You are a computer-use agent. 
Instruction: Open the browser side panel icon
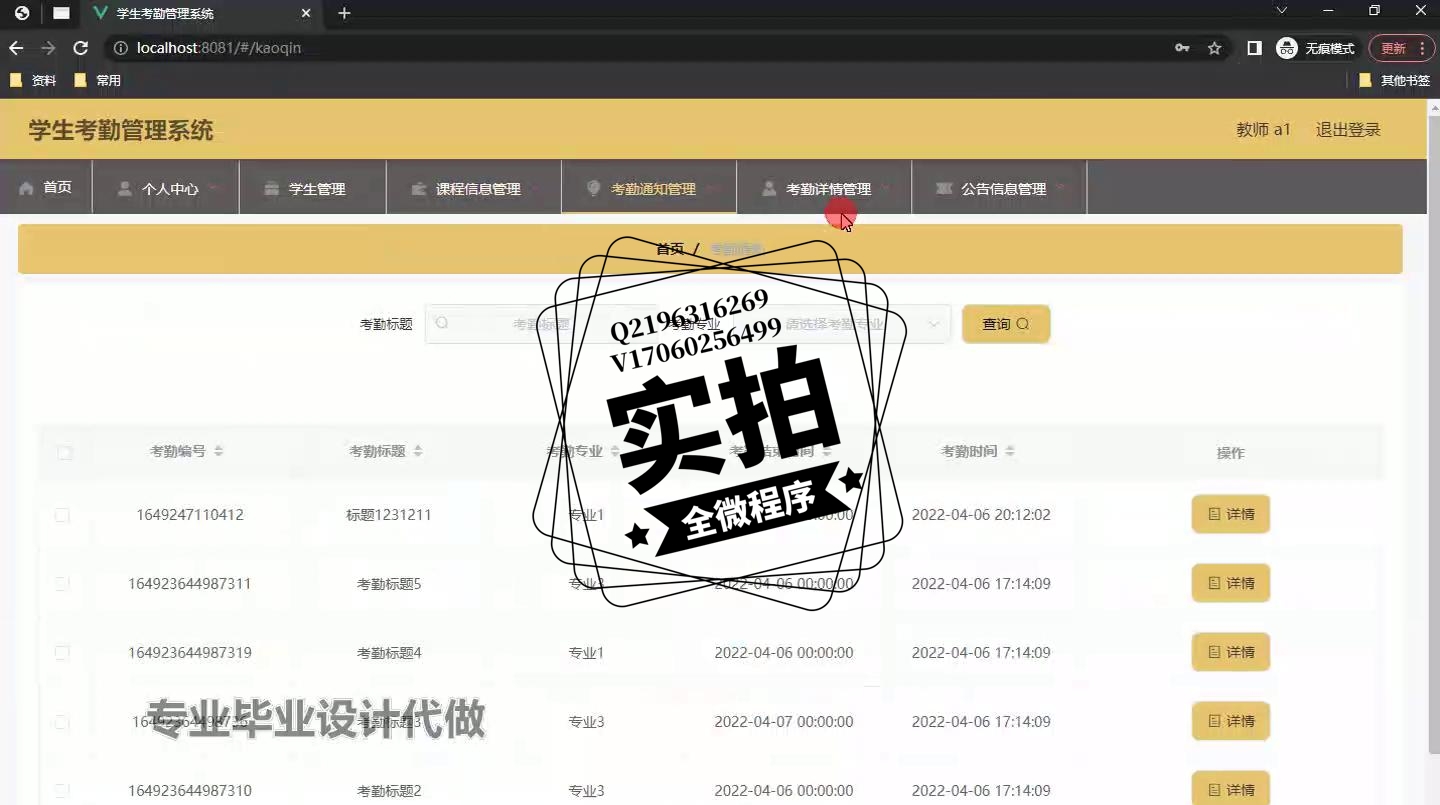tap(1254, 48)
